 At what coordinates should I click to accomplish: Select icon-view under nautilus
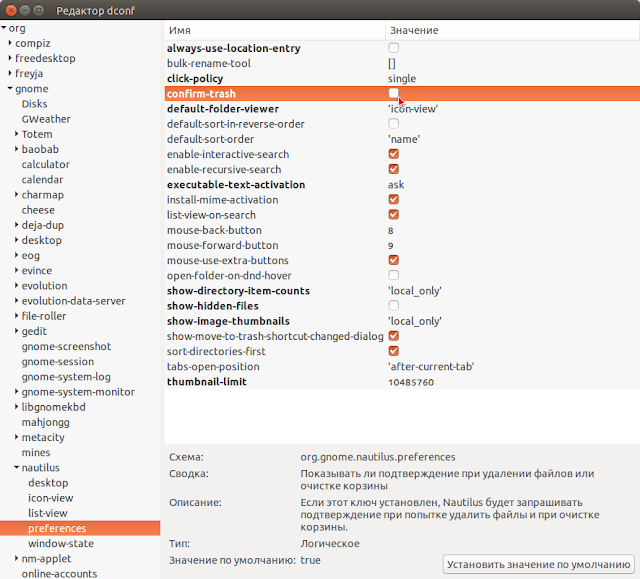[51, 498]
